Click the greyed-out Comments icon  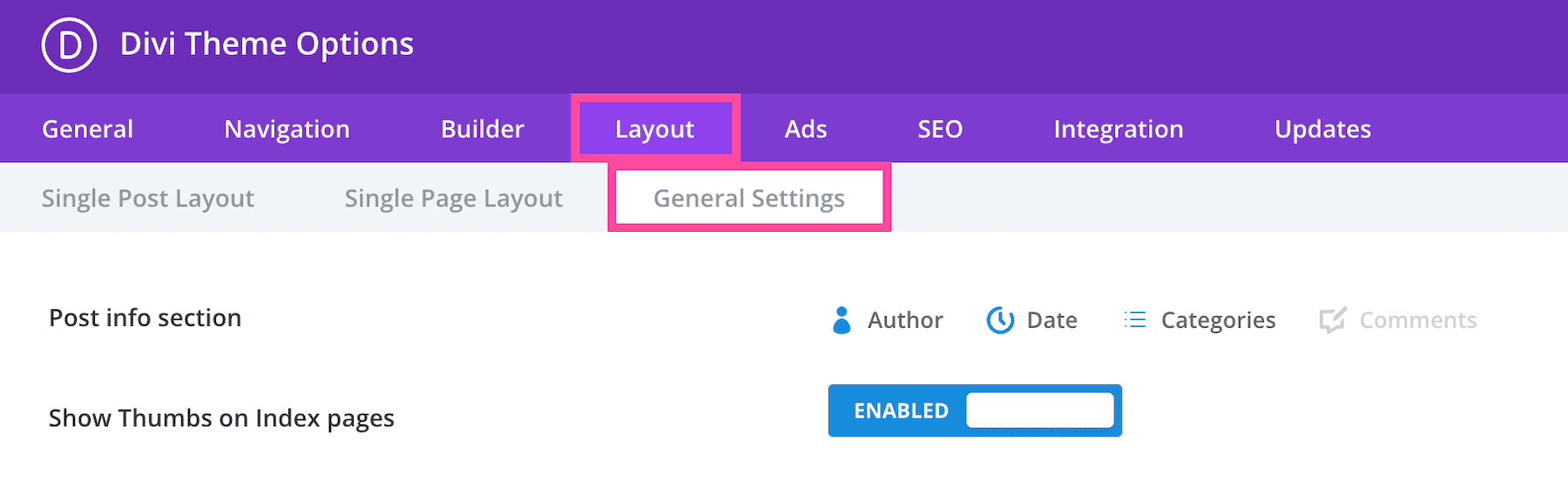1333,320
